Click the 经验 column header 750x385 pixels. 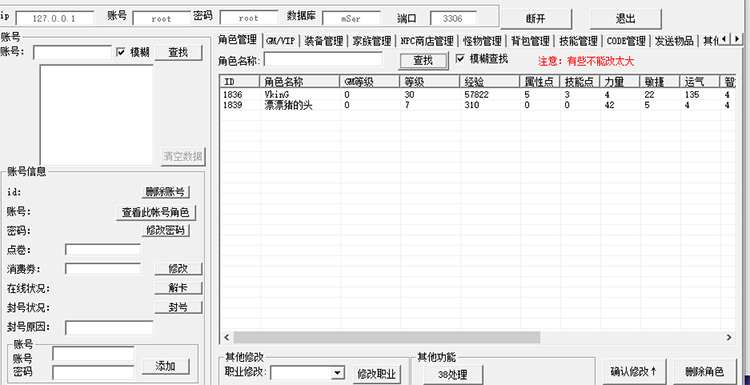(x=490, y=82)
